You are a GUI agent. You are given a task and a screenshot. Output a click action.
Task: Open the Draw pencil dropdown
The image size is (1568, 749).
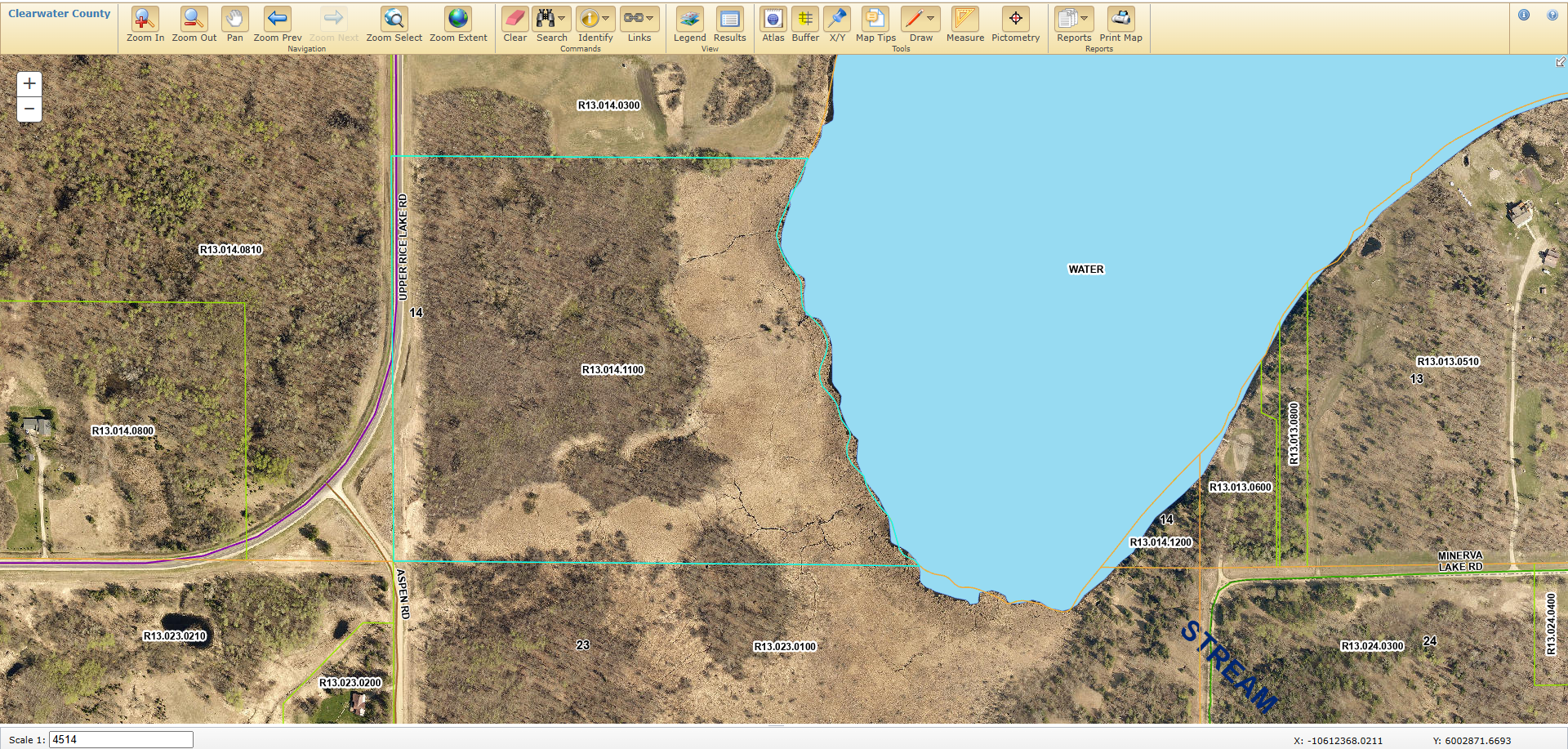pyautogui.click(x=931, y=18)
